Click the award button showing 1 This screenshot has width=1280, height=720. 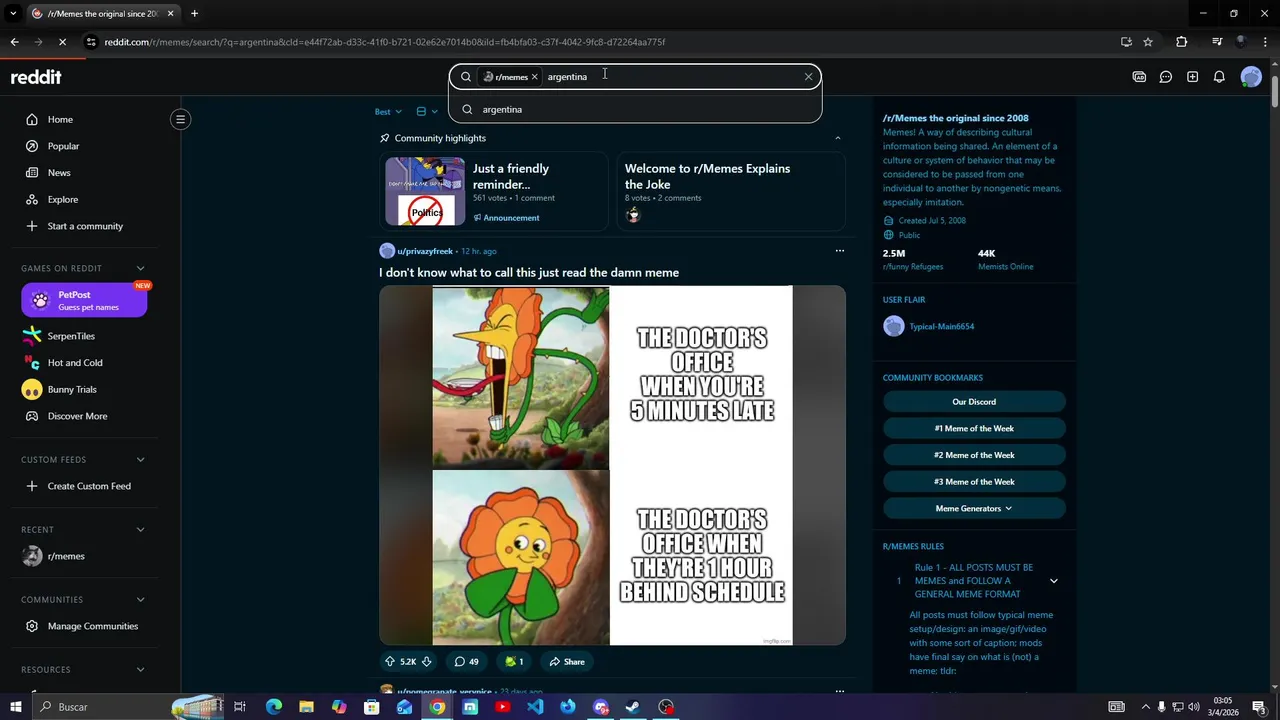pos(514,661)
